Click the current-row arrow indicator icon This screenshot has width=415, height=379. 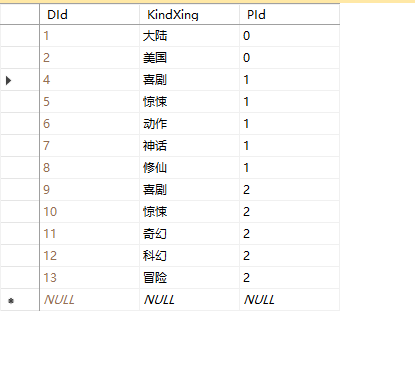click(x=9, y=80)
